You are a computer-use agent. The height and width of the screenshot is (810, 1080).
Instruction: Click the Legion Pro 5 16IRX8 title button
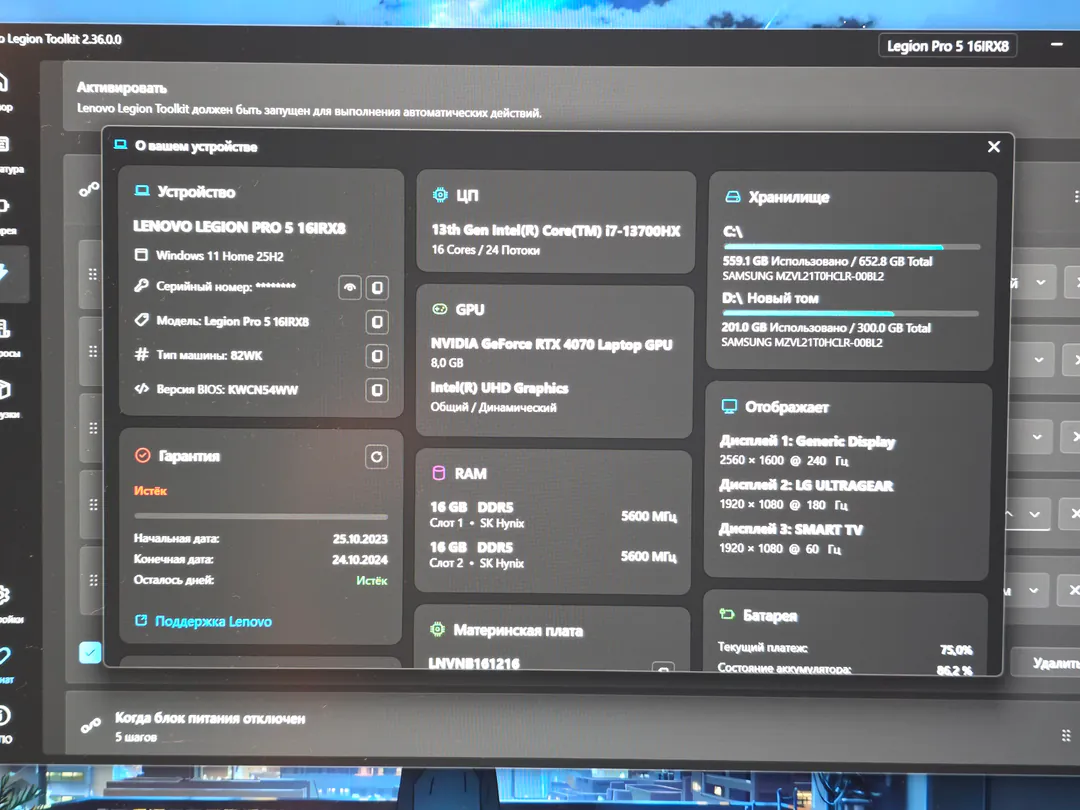(x=948, y=46)
